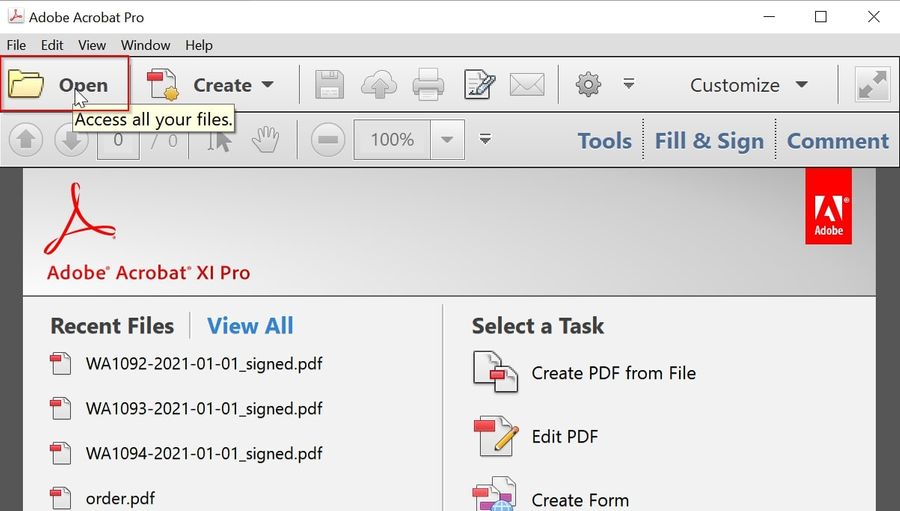Click the Print icon
Viewport: 900px width, 511px height.
pyautogui.click(x=428, y=85)
